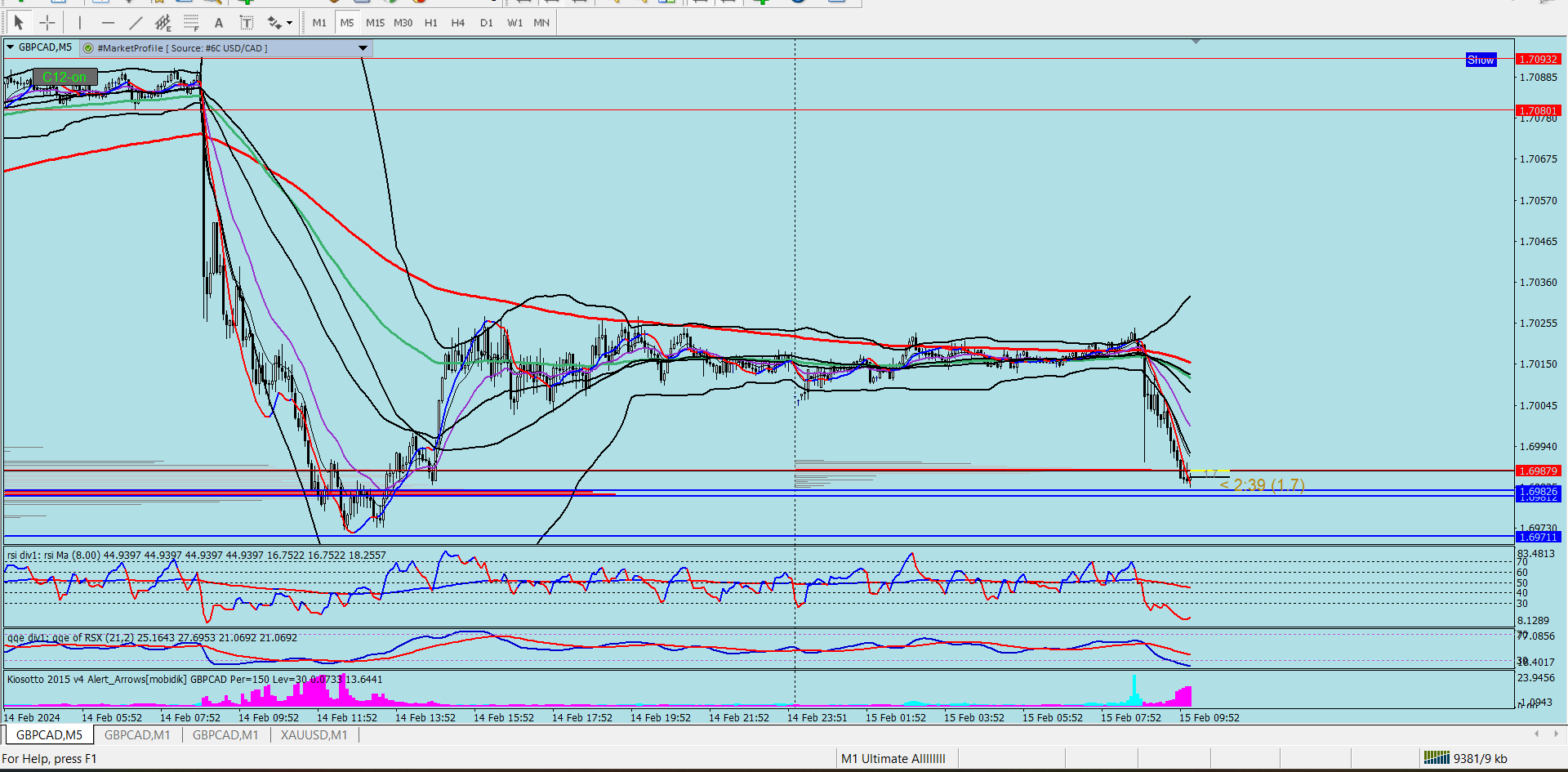Switch chart to H4 timeframe
The height and width of the screenshot is (772, 1568).
click(x=458, y=23)
